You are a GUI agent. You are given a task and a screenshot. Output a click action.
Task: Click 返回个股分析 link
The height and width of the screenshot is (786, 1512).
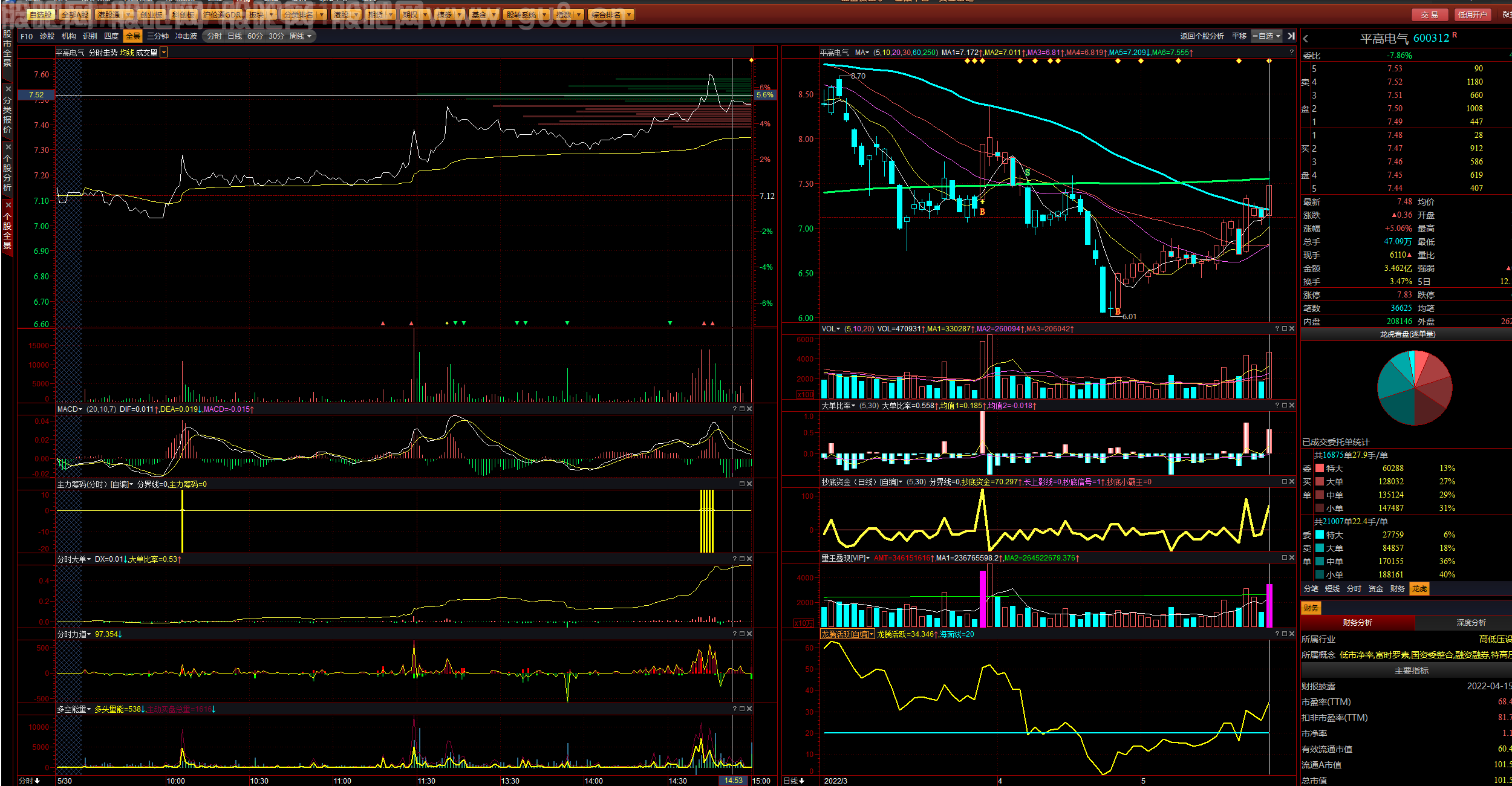click(x=1202, y=36)
